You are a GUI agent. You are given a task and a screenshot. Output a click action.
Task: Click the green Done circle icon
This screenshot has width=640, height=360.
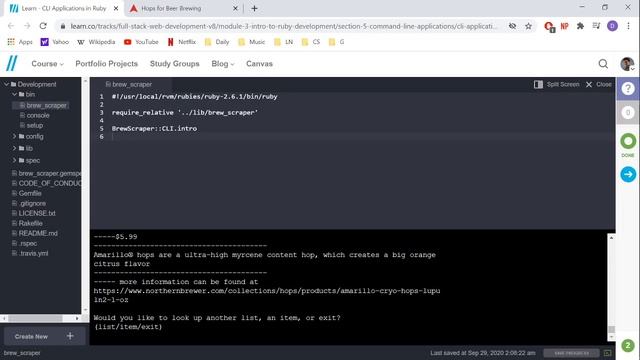628,141
